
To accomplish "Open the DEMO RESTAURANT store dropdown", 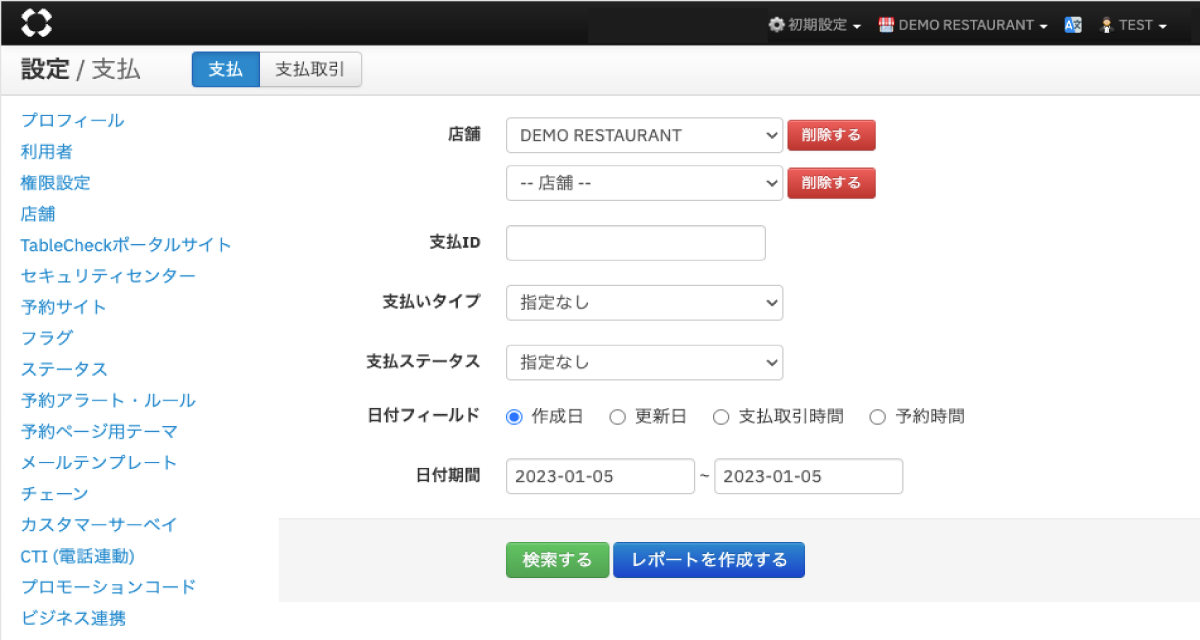I will coord(644,135).
